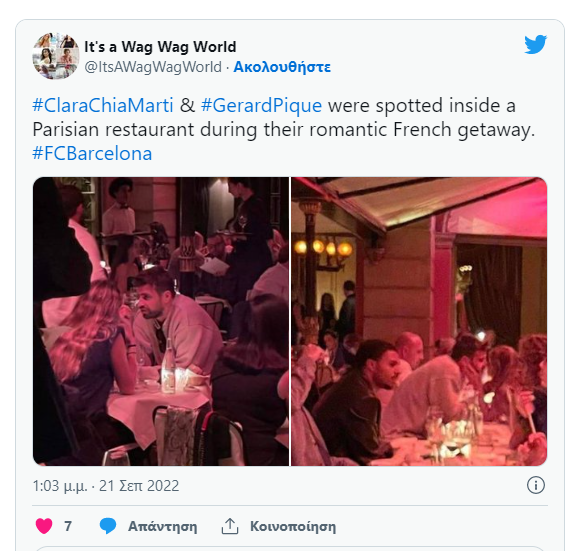This screenshot has width=582, height=551.
Task: Click the partially visible box below actions
Action: click(290, 549)
